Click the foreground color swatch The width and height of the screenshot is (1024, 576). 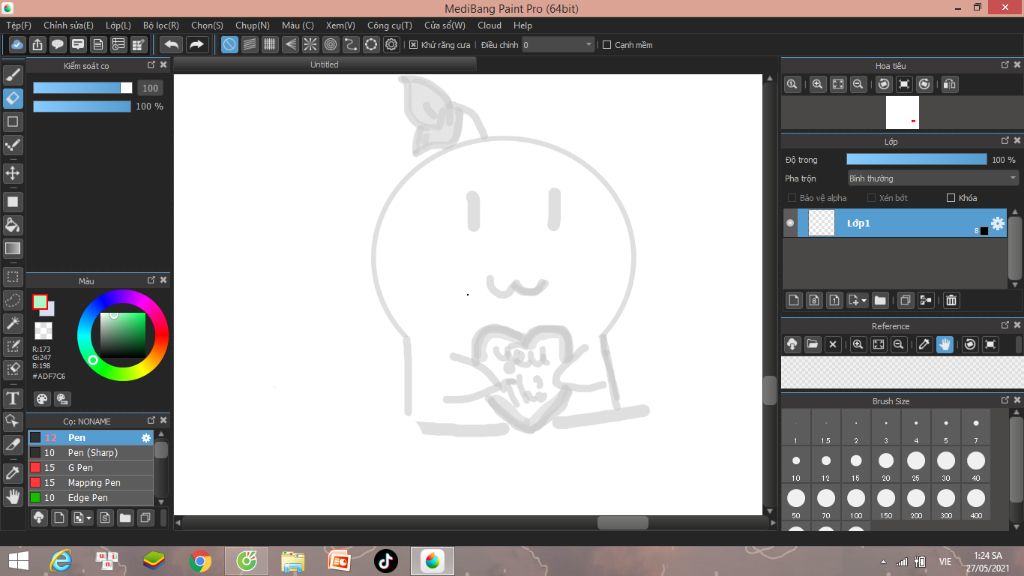pos(40,302)
